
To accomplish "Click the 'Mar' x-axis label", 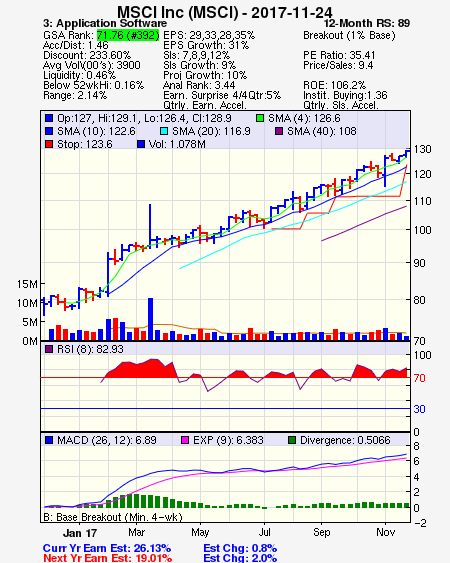I will tap(136, 532).
